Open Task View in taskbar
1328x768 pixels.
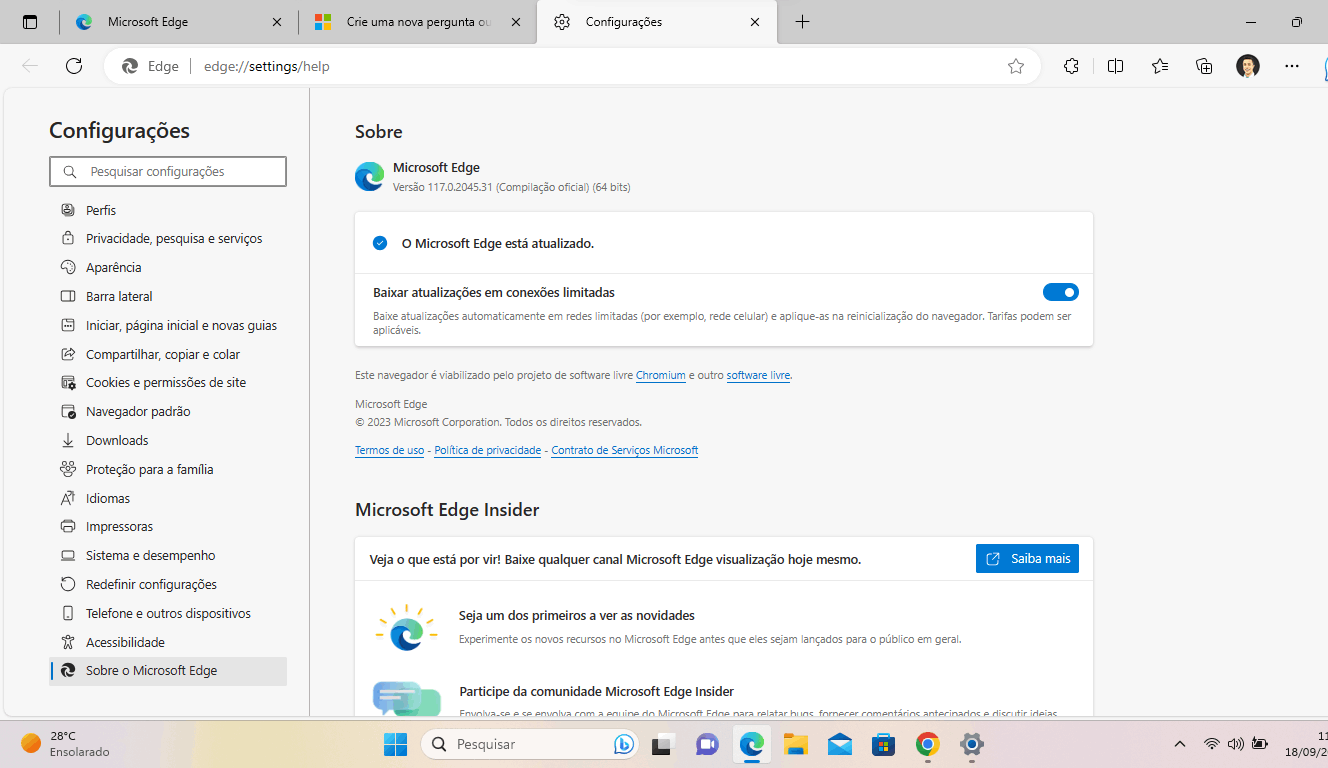pyautogui.click(x=662, y=744)
